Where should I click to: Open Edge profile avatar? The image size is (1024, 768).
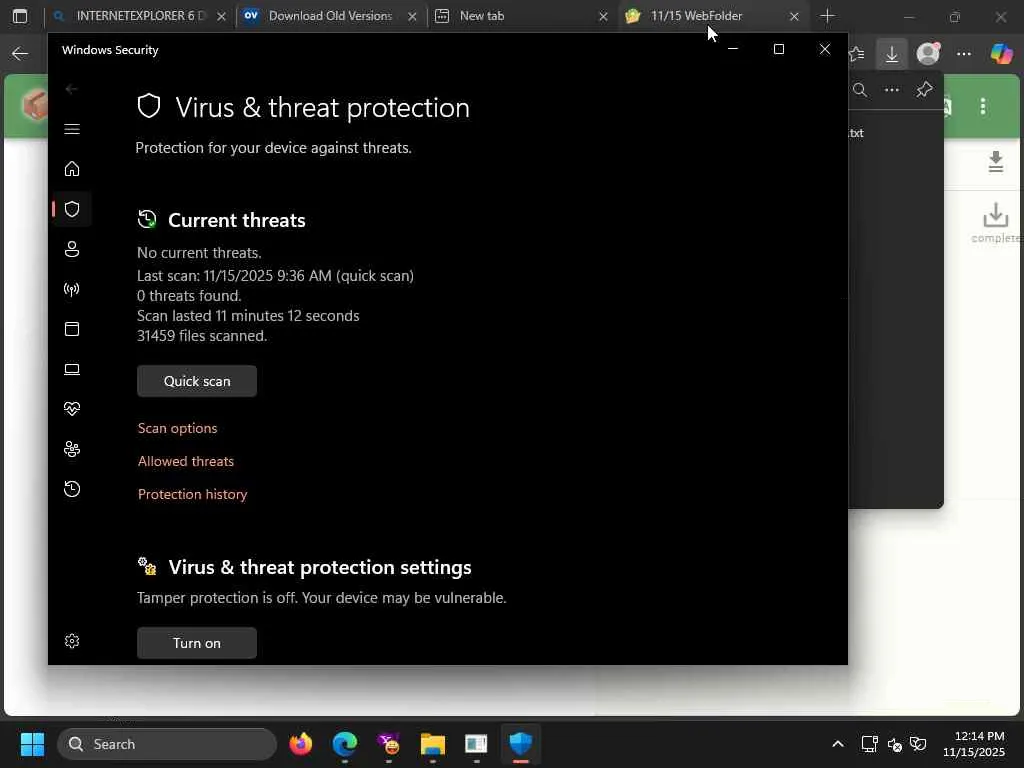point(928,54)
